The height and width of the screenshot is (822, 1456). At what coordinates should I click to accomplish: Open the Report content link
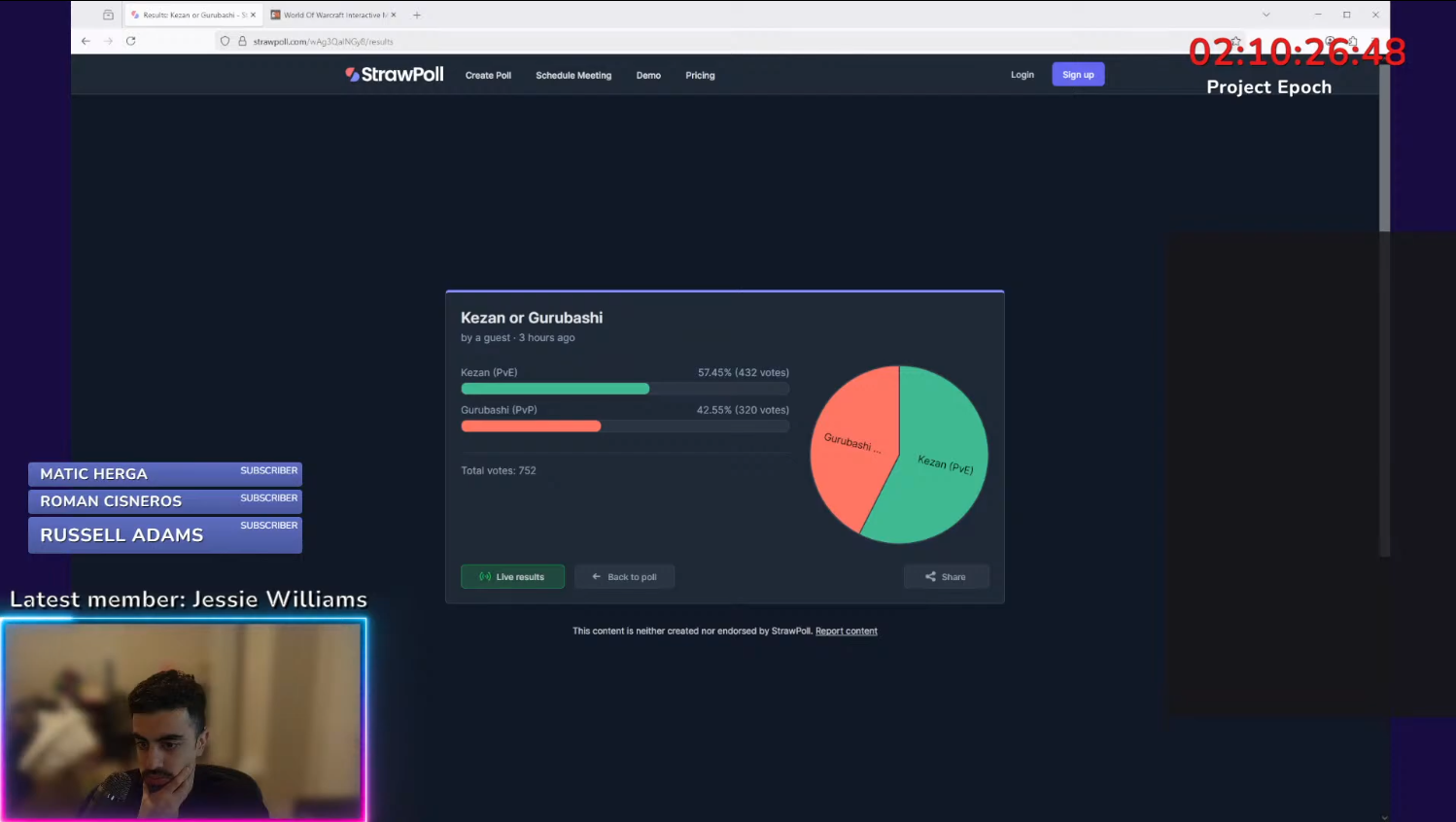pos(847,632)
